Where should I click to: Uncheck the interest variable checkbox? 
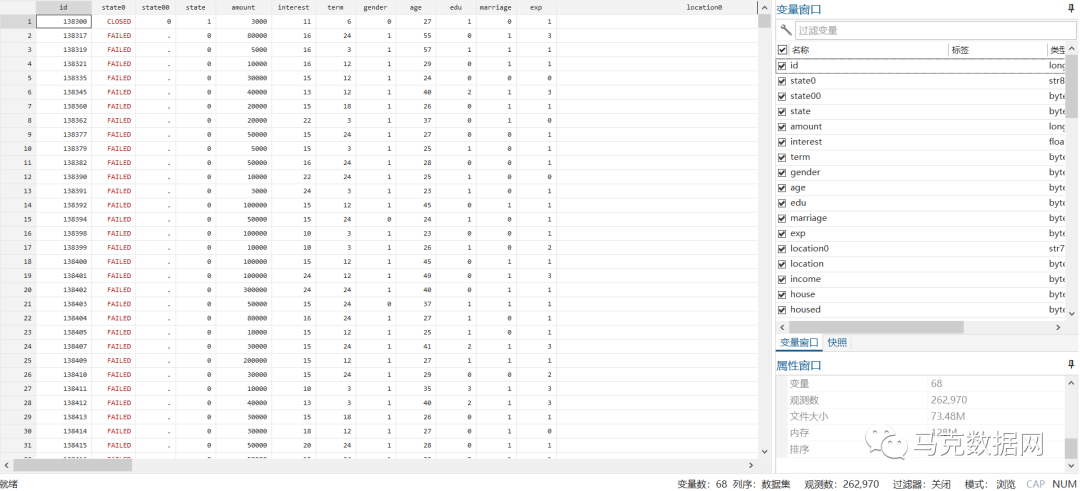tap(782, 142)
